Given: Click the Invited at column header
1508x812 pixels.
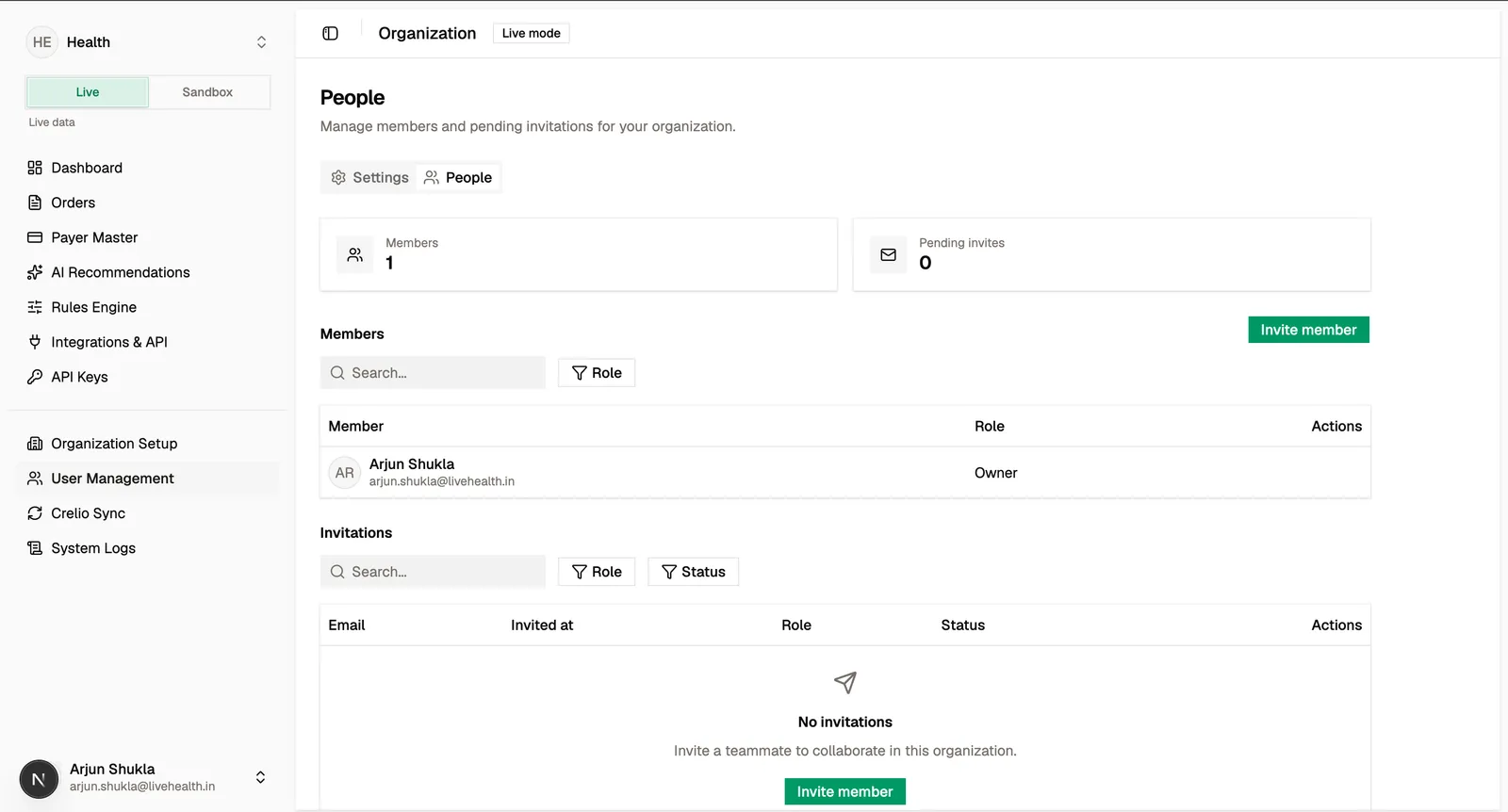Looking at the screenshot, I should point(542,625).
